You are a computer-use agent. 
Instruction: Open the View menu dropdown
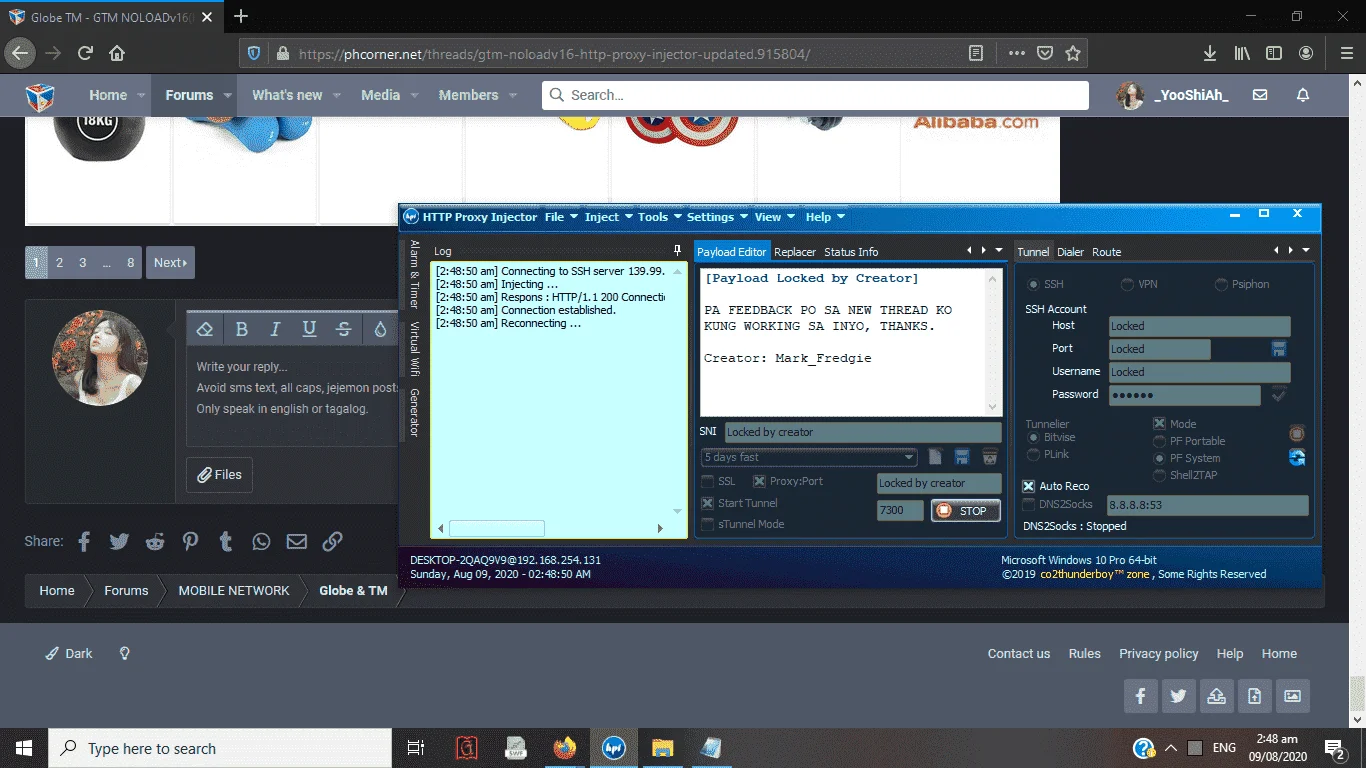pos(775,217)
